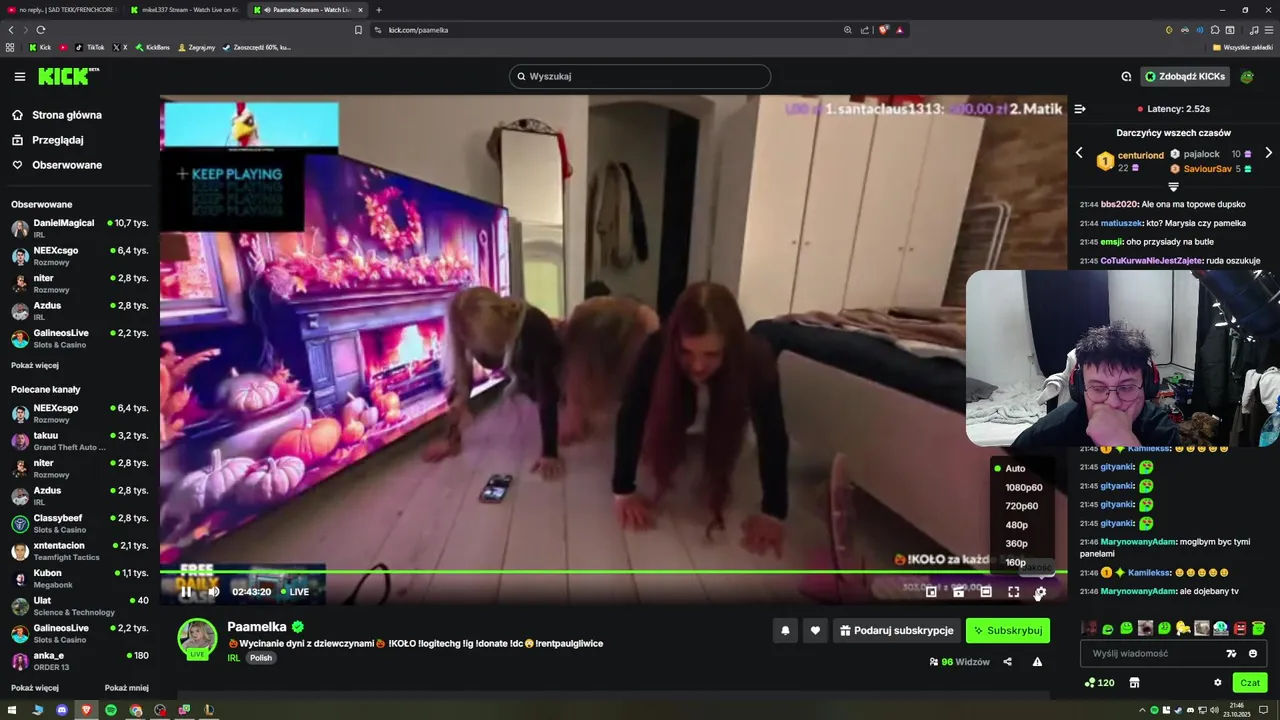Expand the gifters leaderboard chevron
1280x720 pixels.
[1174, 187]
